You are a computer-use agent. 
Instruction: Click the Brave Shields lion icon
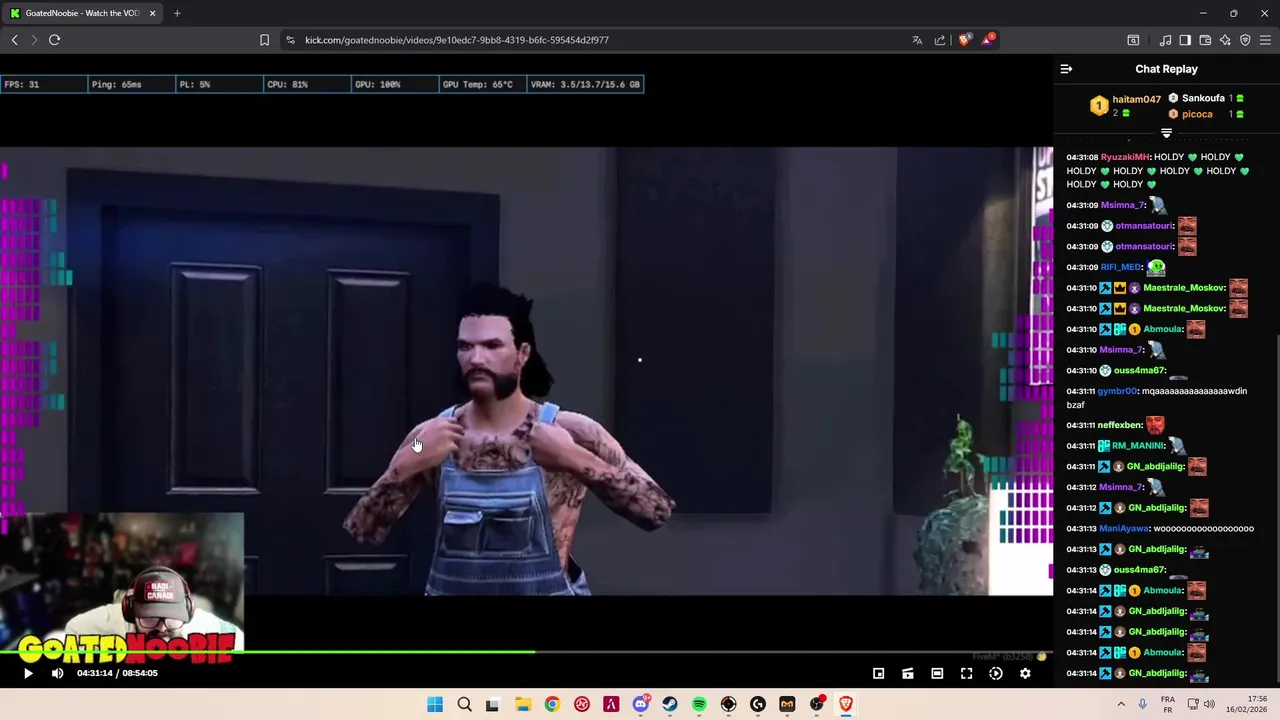coord(964,40)
